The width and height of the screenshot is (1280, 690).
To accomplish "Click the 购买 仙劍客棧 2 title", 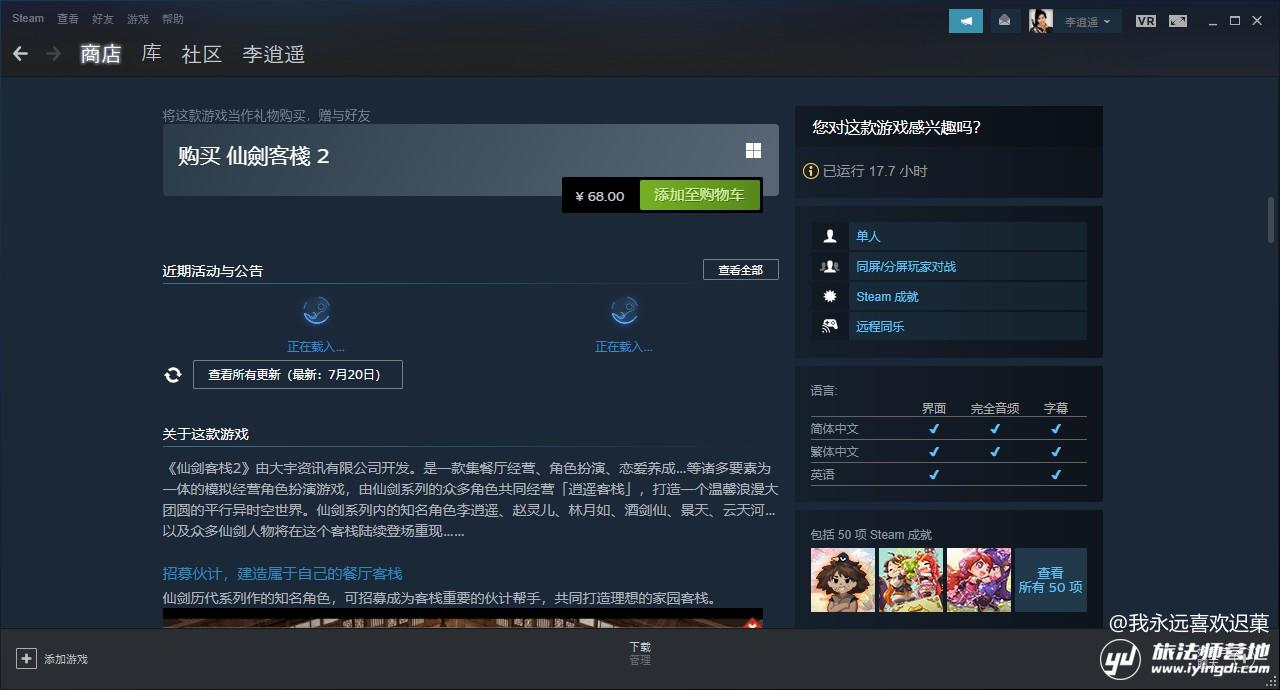I will tap(254, 156).
